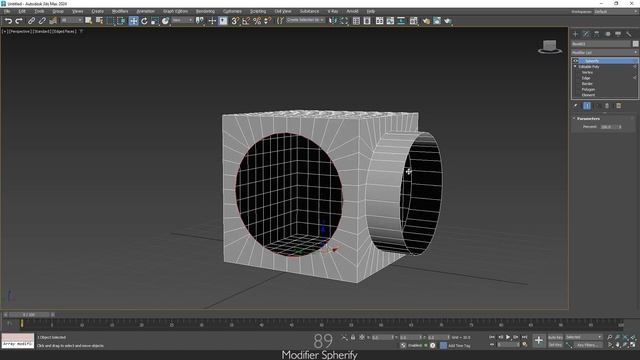Open the Reference Coordinate System dropdown
The height and width of the screenshot is (360, 640).
click(182, 20)
